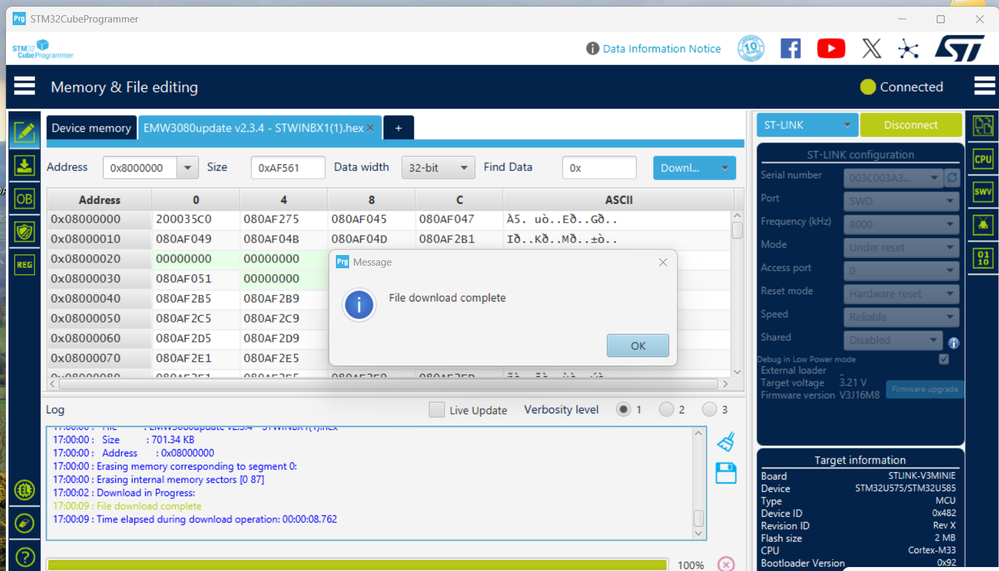Click the Disconnect button

click(x=910, y=125)
